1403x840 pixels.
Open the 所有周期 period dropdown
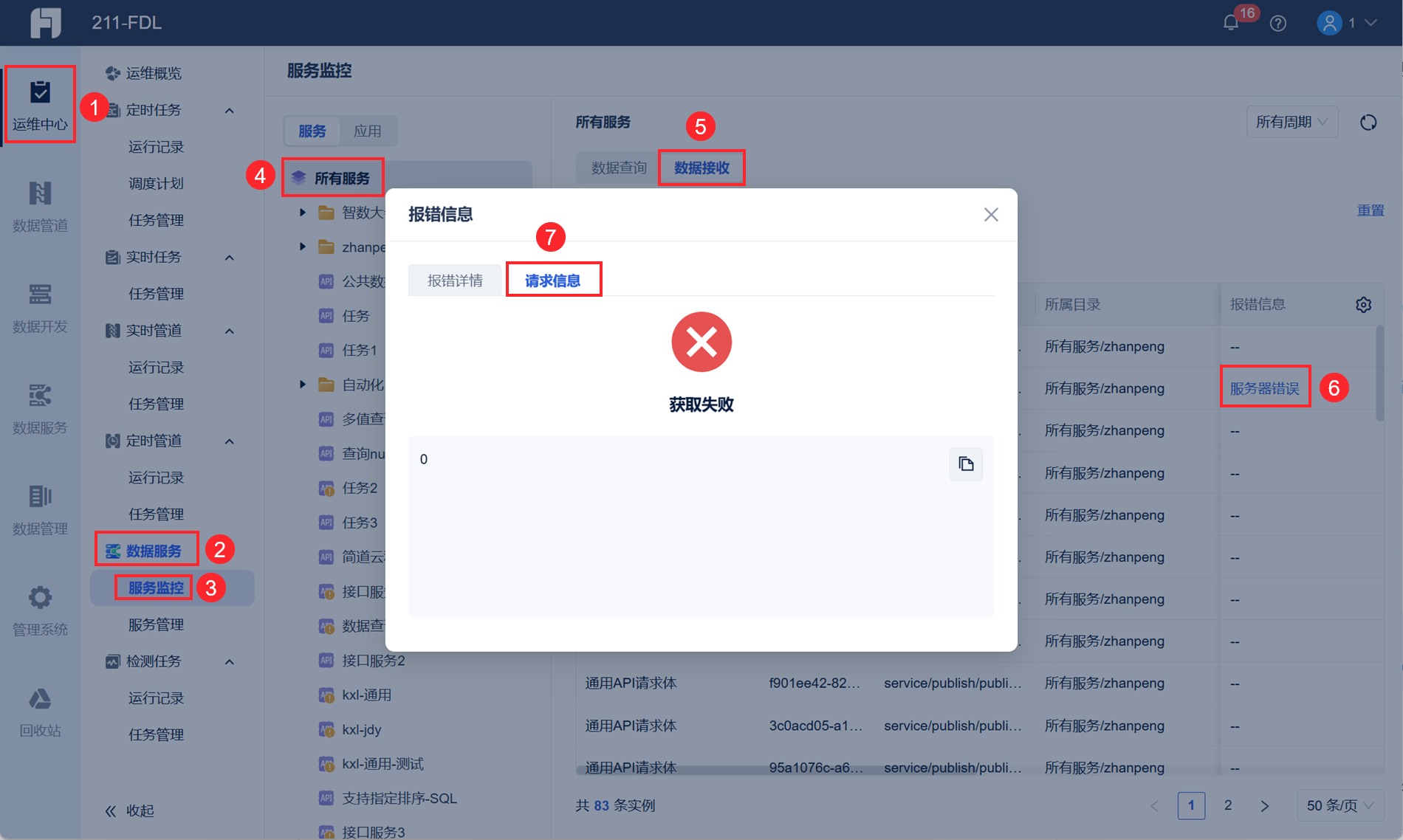(1292, 123)
